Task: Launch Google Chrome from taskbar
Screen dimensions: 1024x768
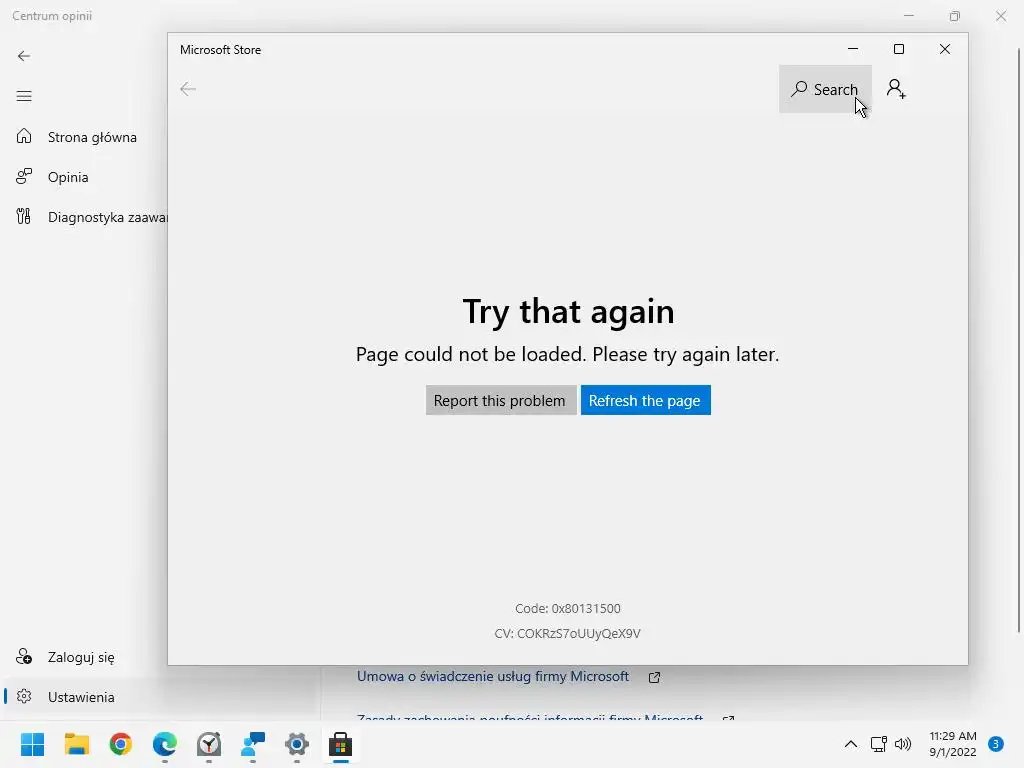Action: pos(121,744)
